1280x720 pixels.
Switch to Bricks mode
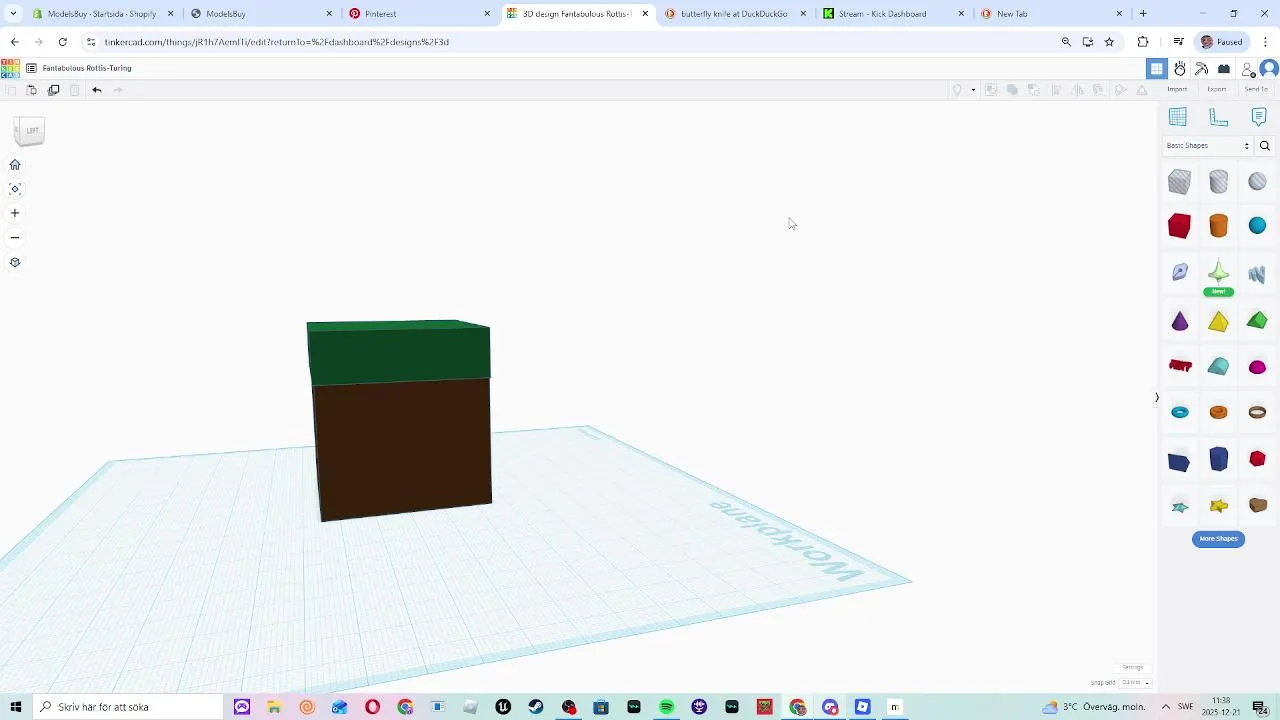click(x=1224, y=68)
